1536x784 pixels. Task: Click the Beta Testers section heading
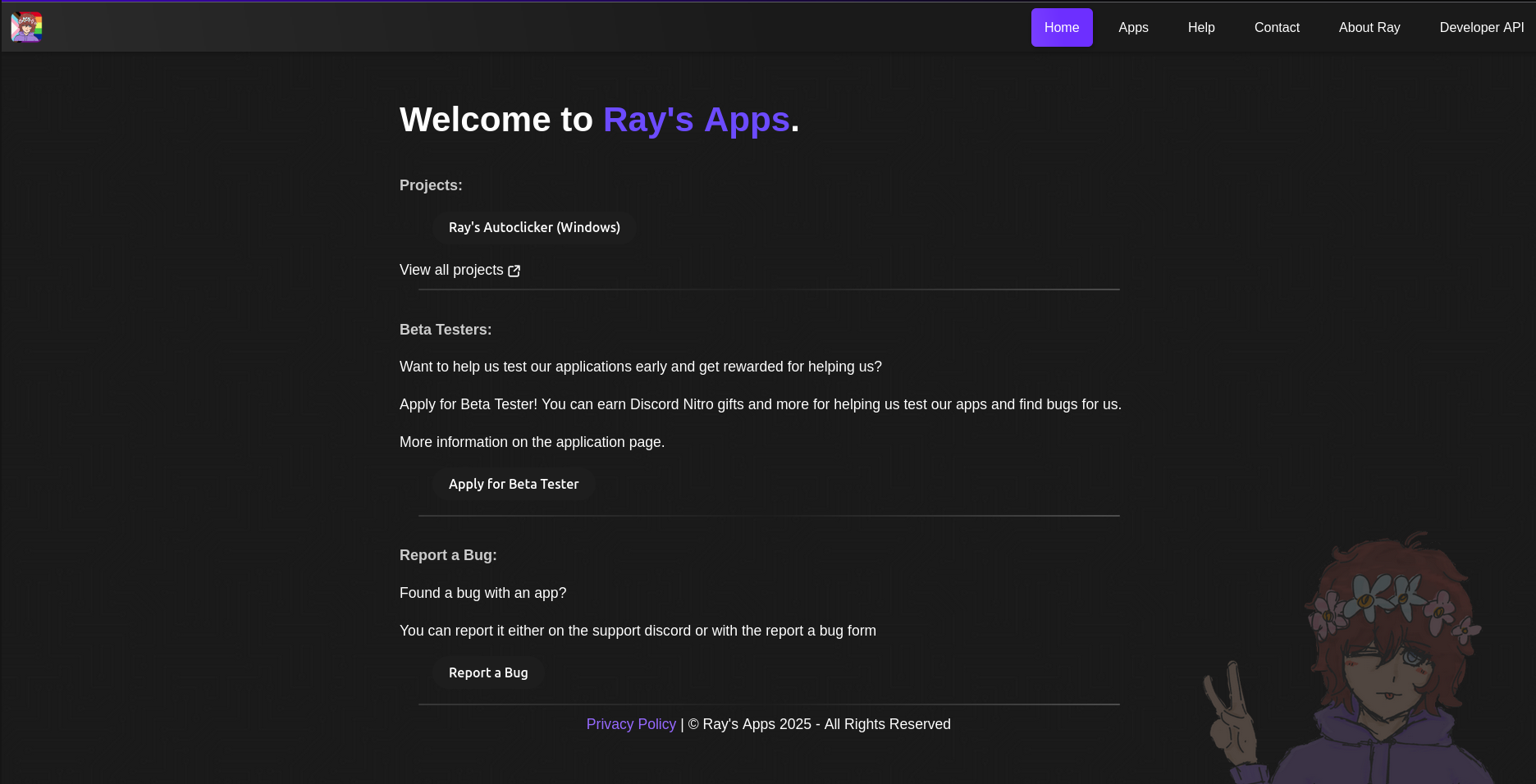click(x=446, y=330)
